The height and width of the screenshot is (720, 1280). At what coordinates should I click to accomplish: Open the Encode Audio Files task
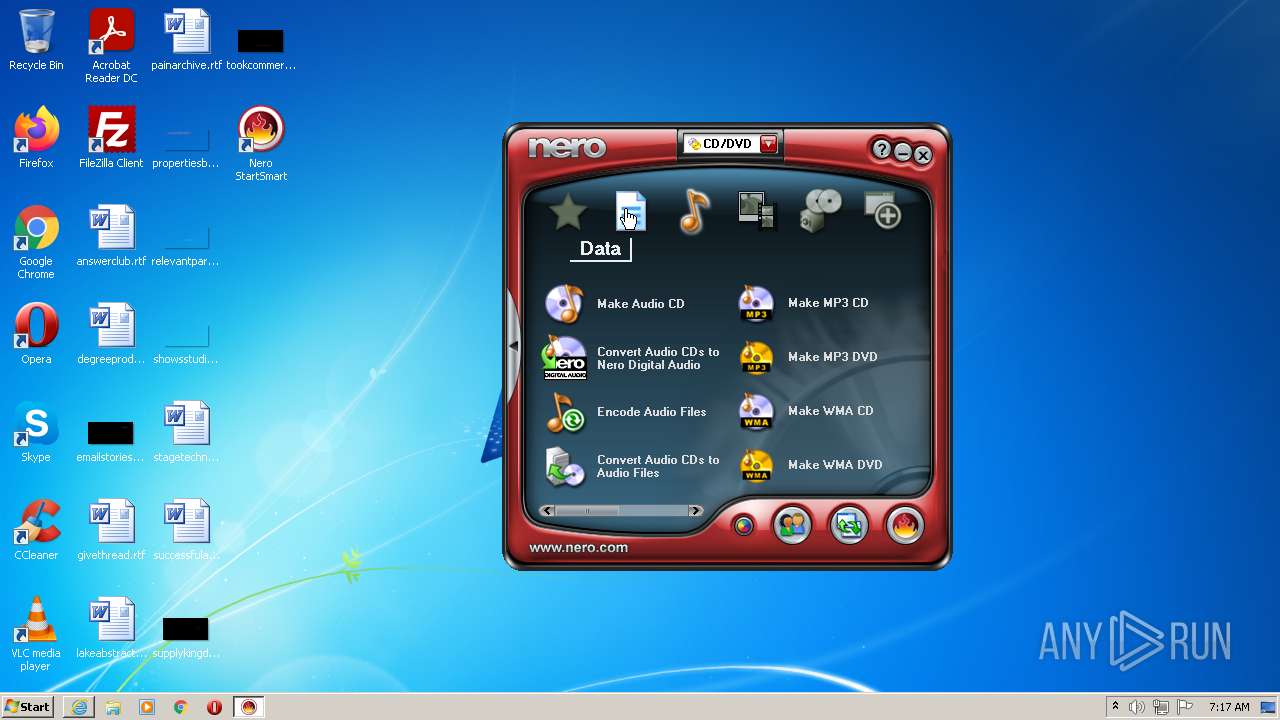coord(627,412)
